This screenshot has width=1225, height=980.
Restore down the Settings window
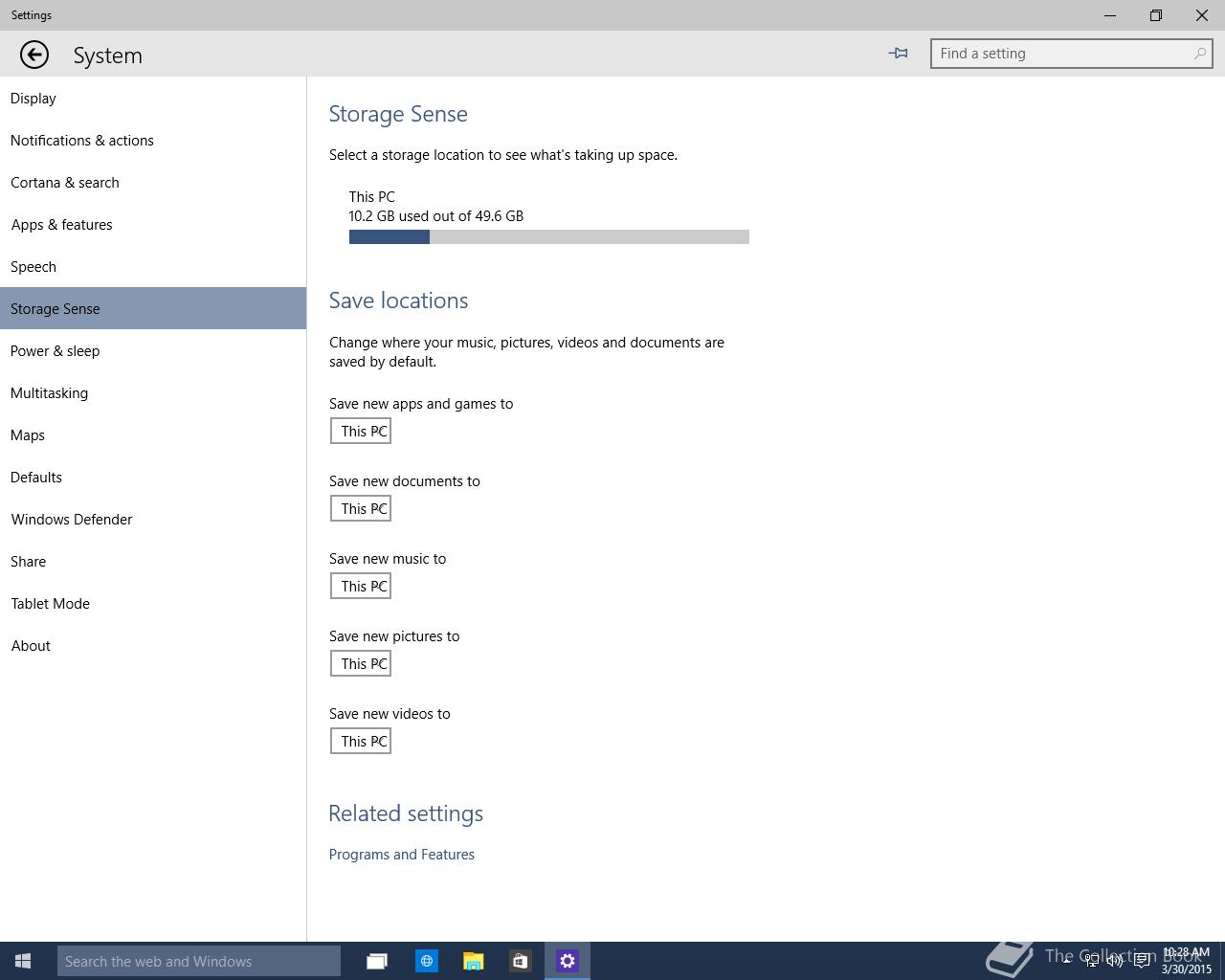pyautogui.click(x=1156, y=15)
